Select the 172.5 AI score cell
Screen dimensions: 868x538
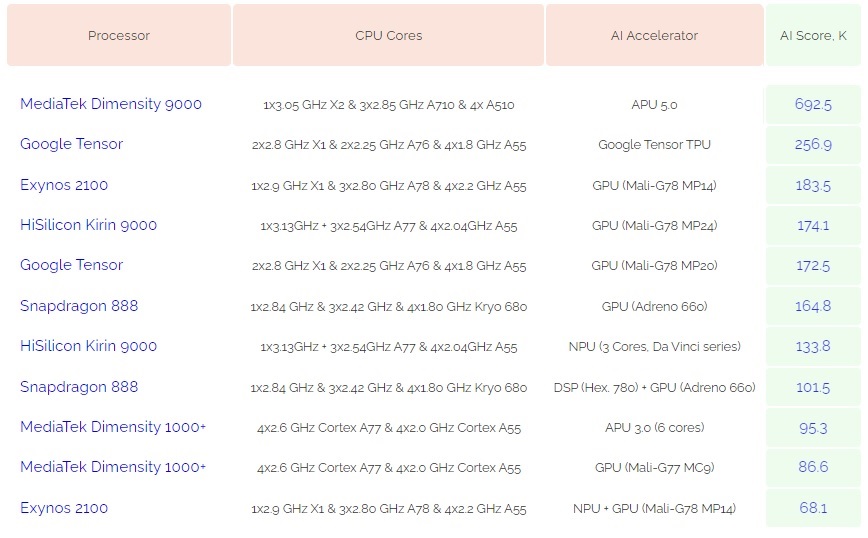coord(813,266)
